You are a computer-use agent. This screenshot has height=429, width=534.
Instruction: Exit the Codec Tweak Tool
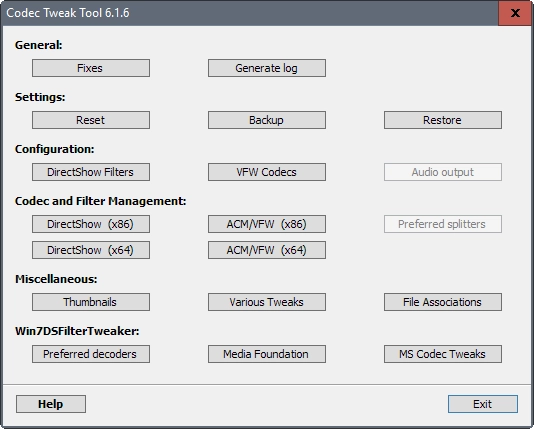pos(483,404)
